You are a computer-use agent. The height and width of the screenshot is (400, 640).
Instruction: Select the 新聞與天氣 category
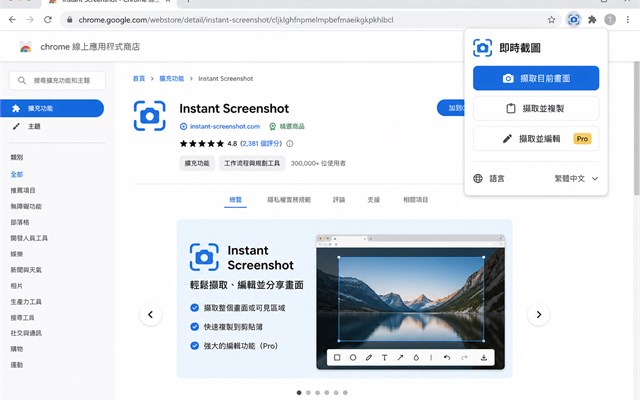26,270
